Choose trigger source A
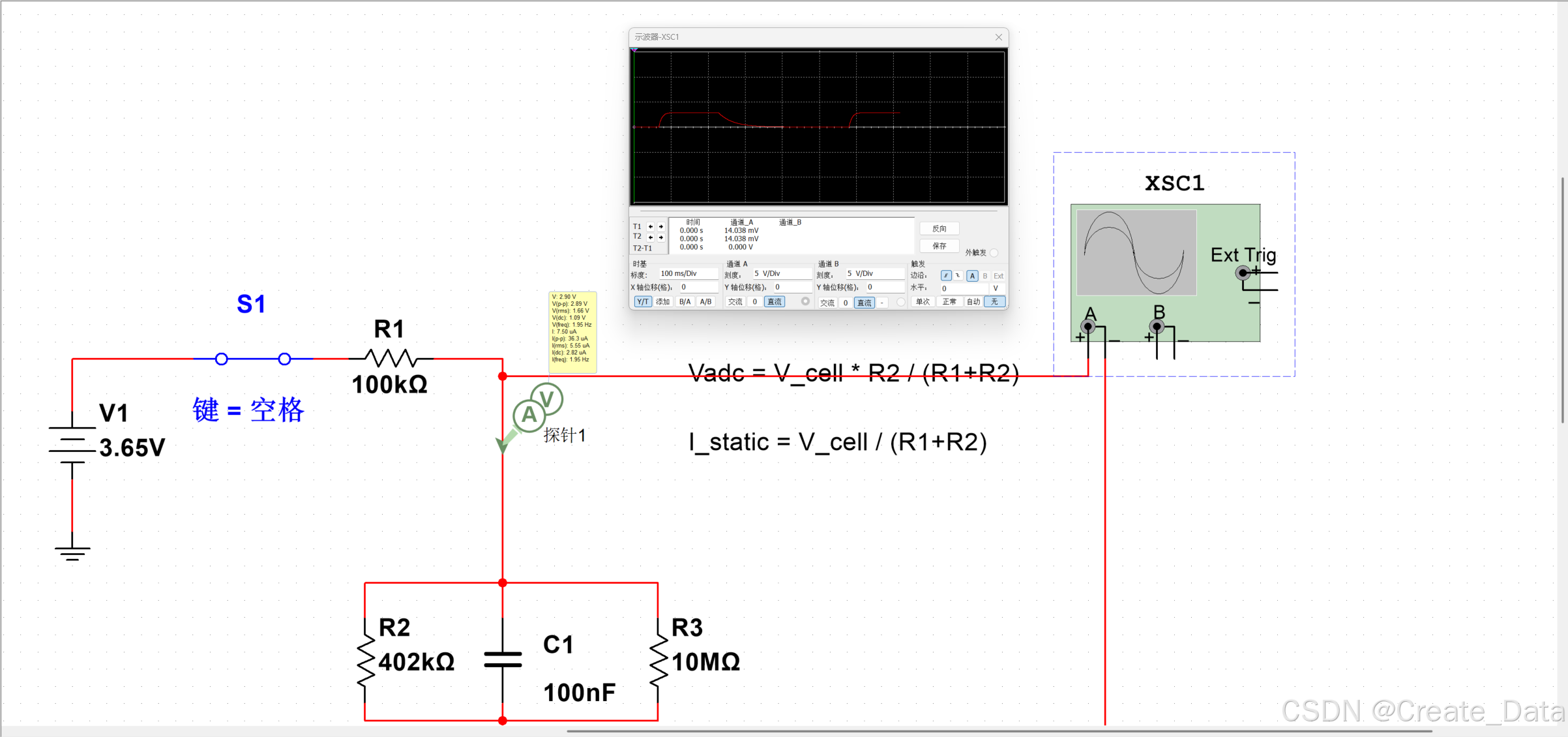The width and height of the screenshot is (1568, 737). pos(972,276)
